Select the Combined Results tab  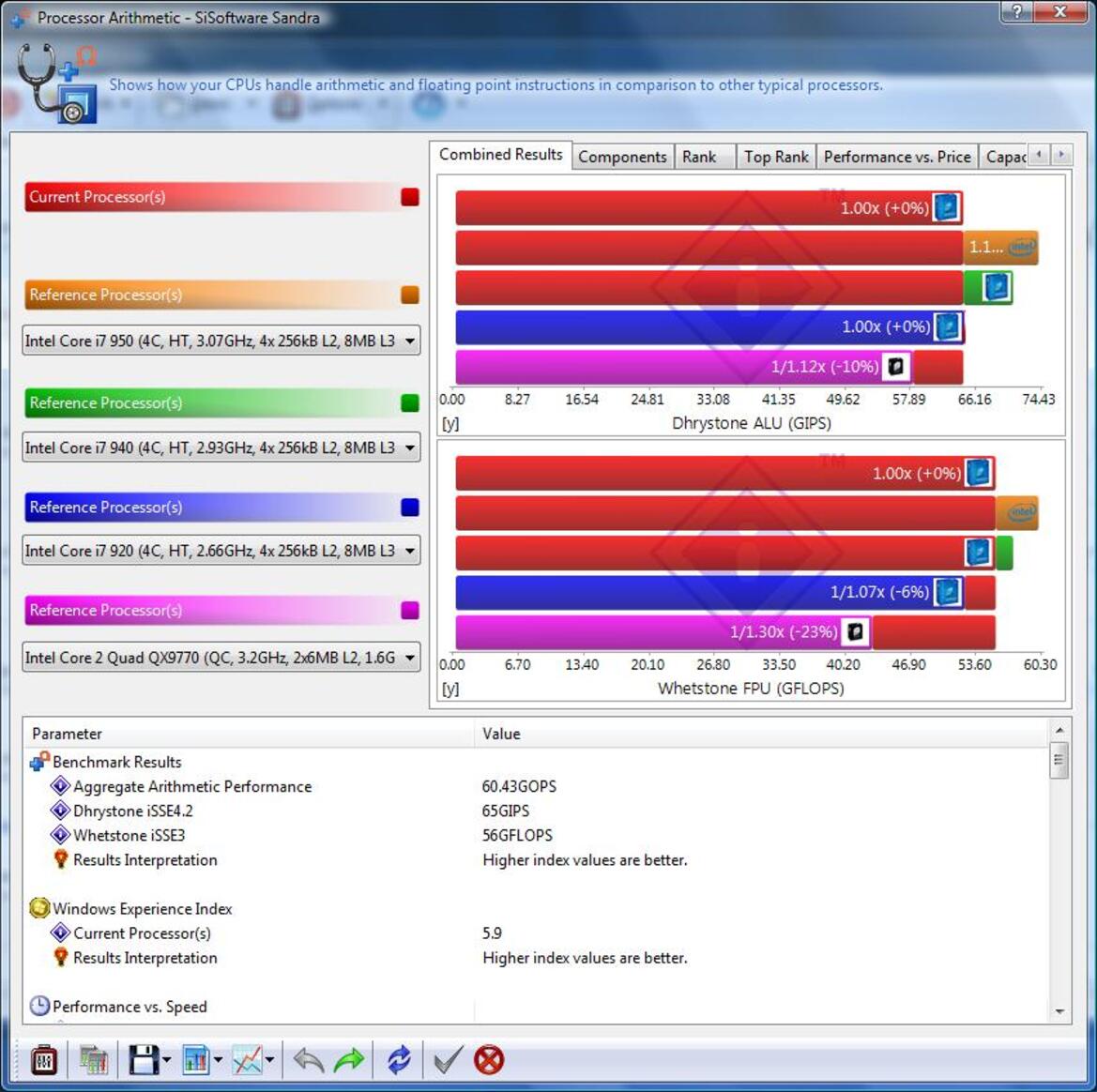pyautogui.click(x=501, y=155)
